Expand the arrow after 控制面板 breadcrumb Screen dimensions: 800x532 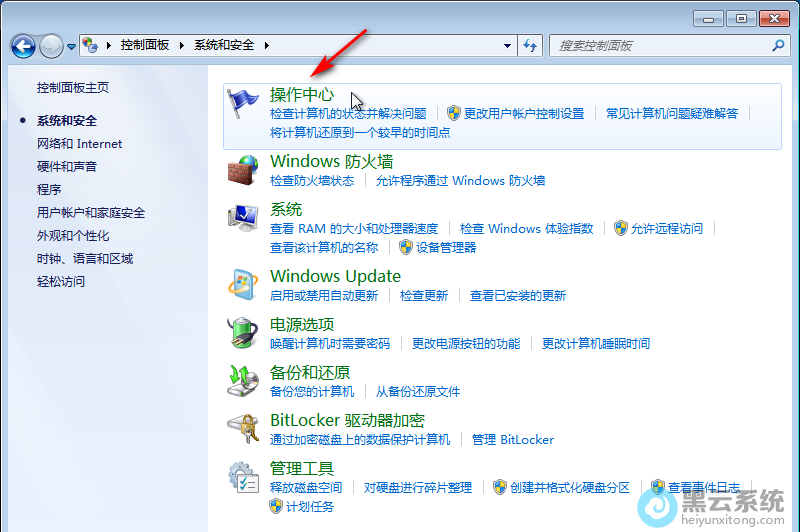click(182, 46)
